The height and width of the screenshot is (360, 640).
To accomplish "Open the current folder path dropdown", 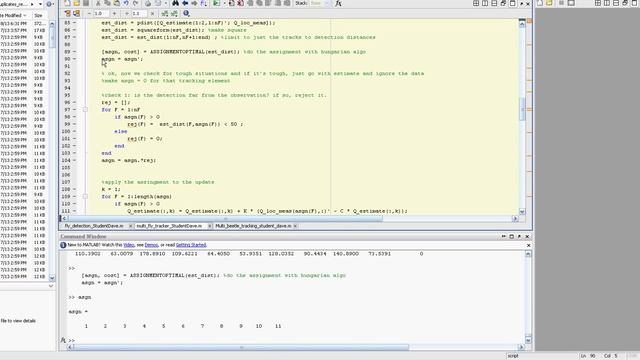I will (x=40, y=4).
